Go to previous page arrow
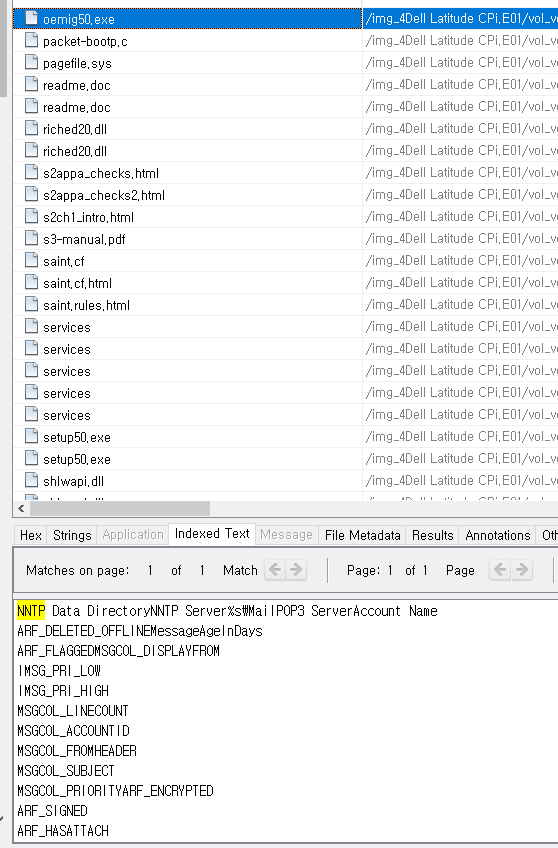The height and width of the screenshot is (848, 558). tap(500, 569)
